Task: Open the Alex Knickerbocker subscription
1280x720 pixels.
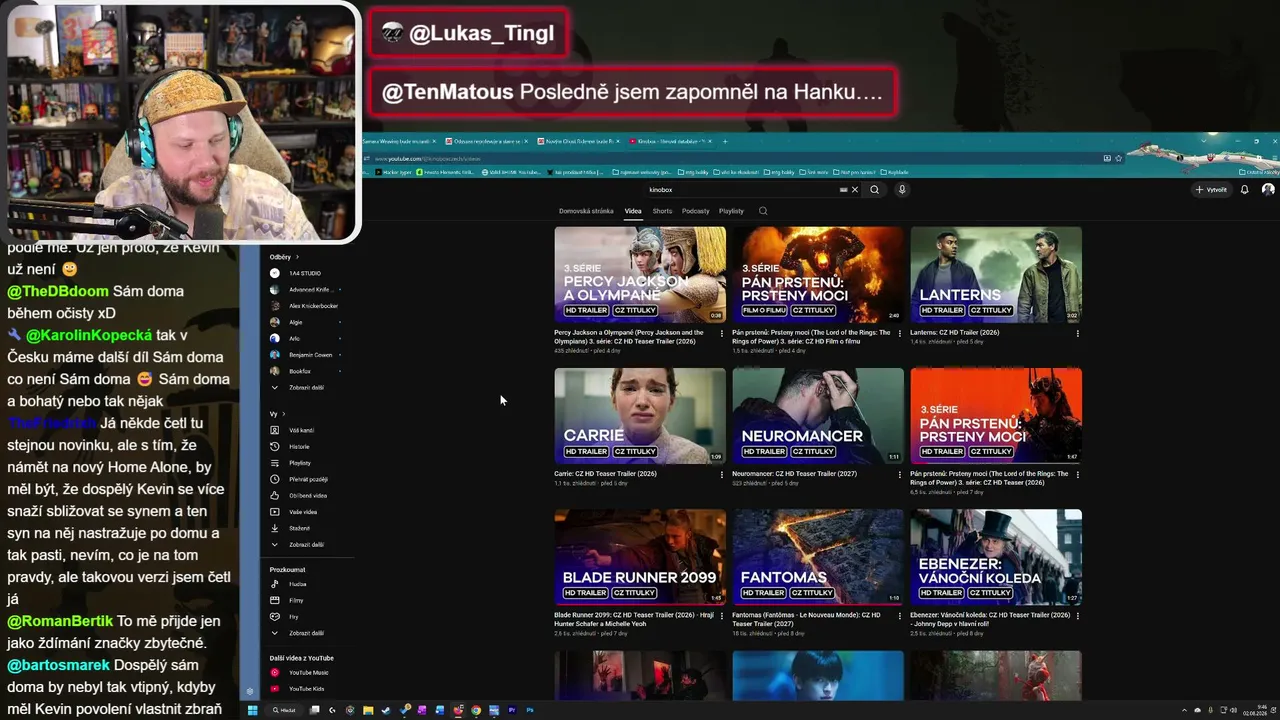Action: tap(313, 306)
